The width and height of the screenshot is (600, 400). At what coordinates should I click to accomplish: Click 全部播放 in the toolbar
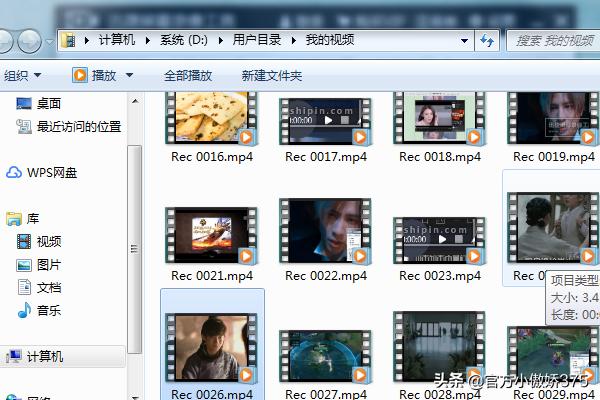pos(188,76)
